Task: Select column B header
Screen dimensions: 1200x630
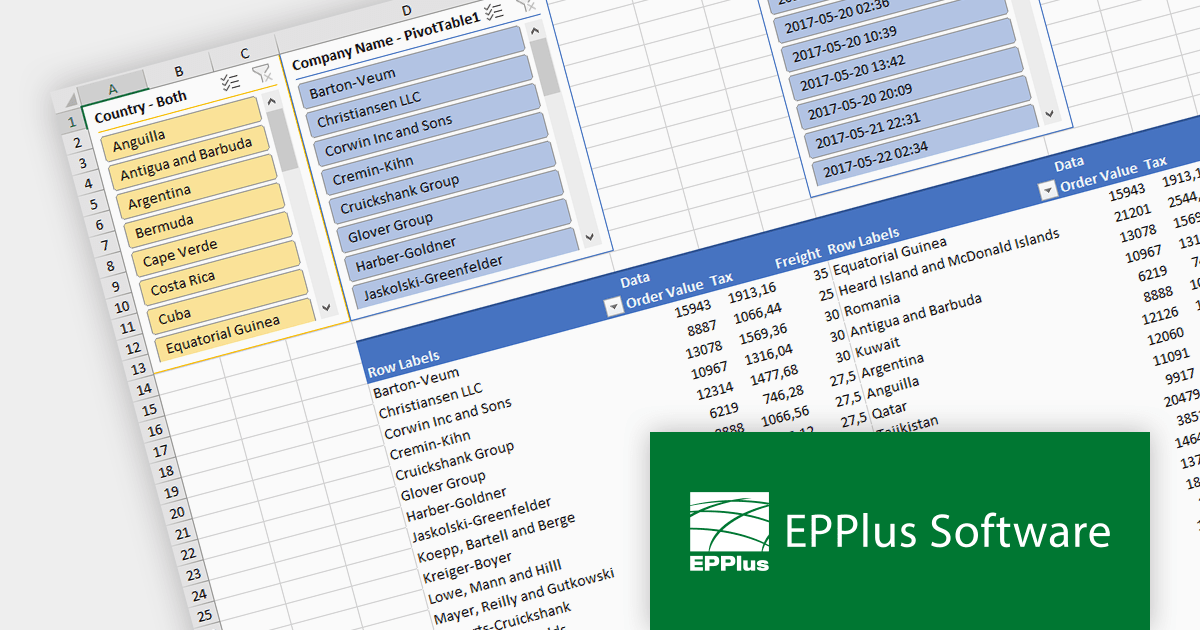Action: (x=179, y=71)
